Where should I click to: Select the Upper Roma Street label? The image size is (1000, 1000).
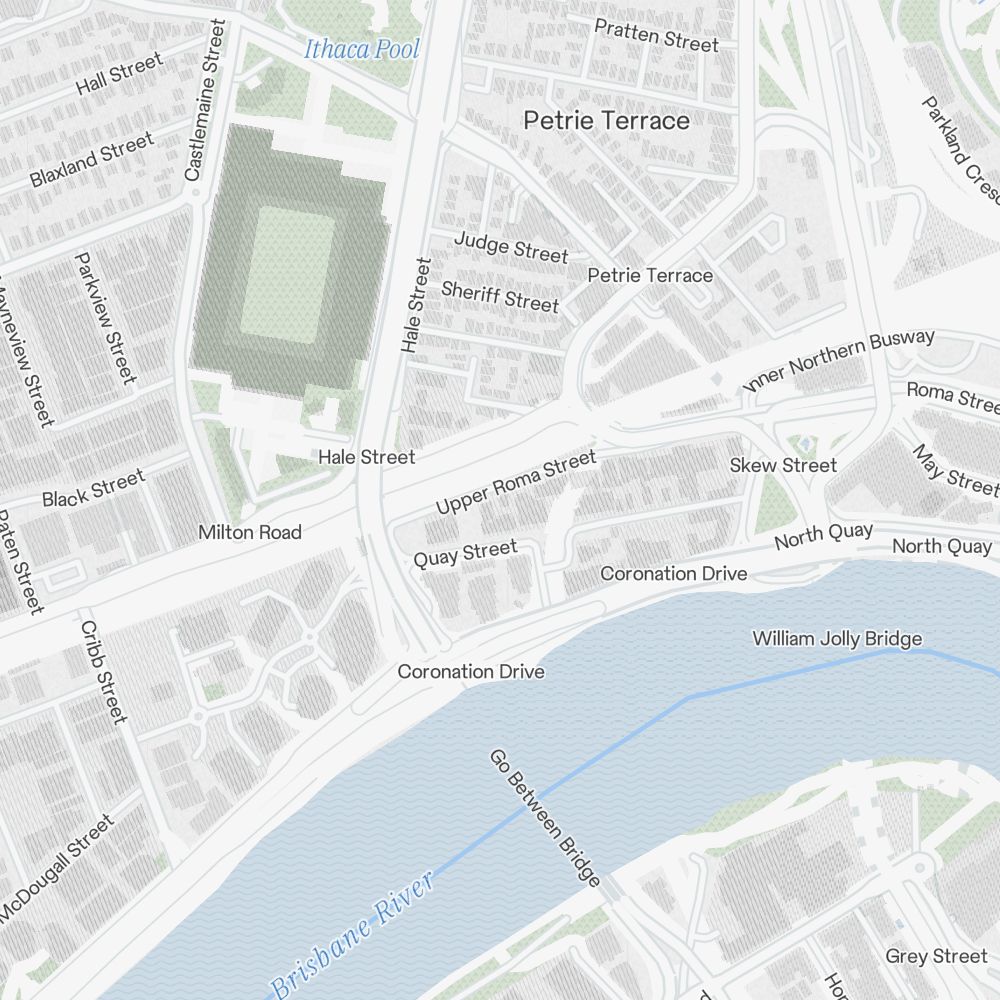point(517,481)
